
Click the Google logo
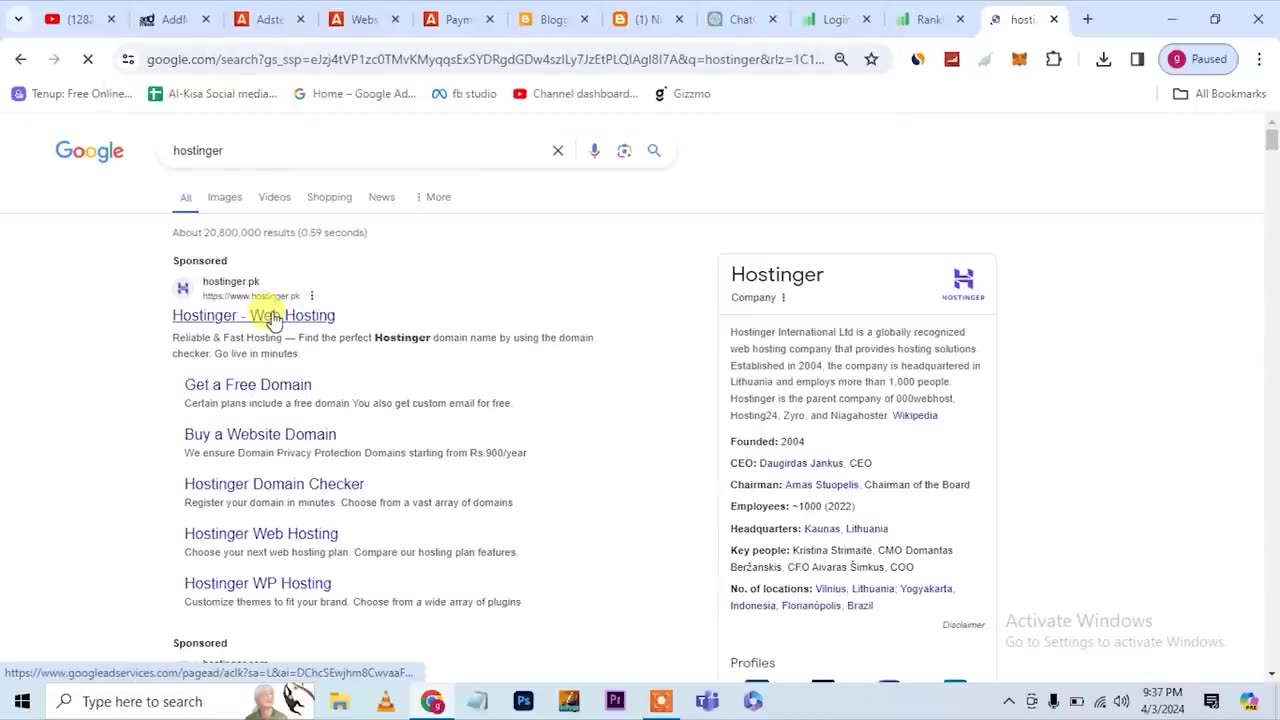(90, 151)
